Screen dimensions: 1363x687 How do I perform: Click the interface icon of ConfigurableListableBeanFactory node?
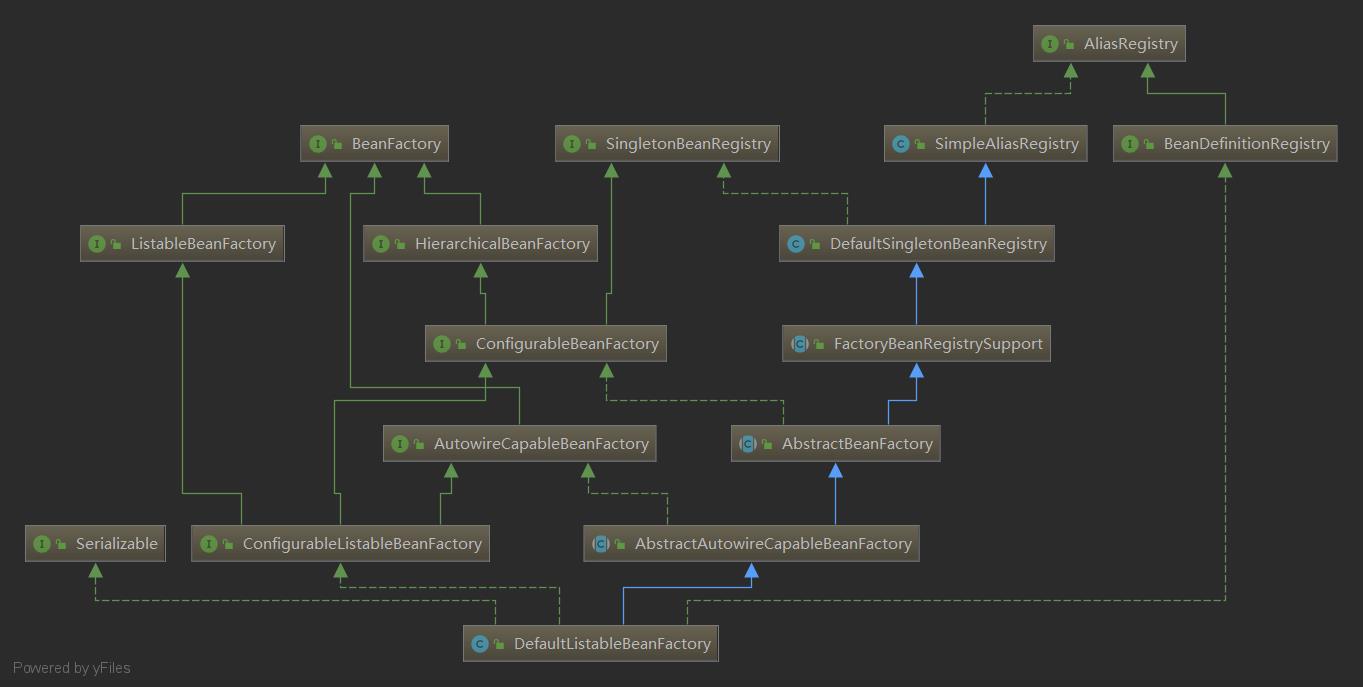pyautogui.click(x=209, y=544)
